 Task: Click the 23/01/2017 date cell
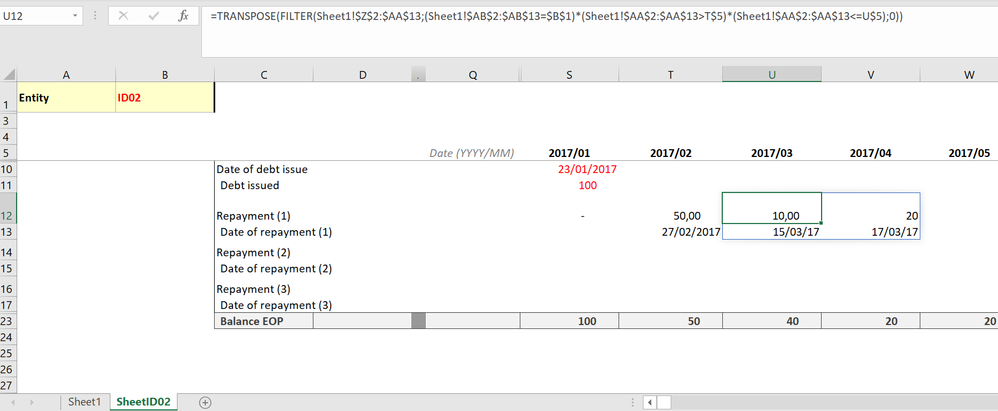[x=569, y=169]
